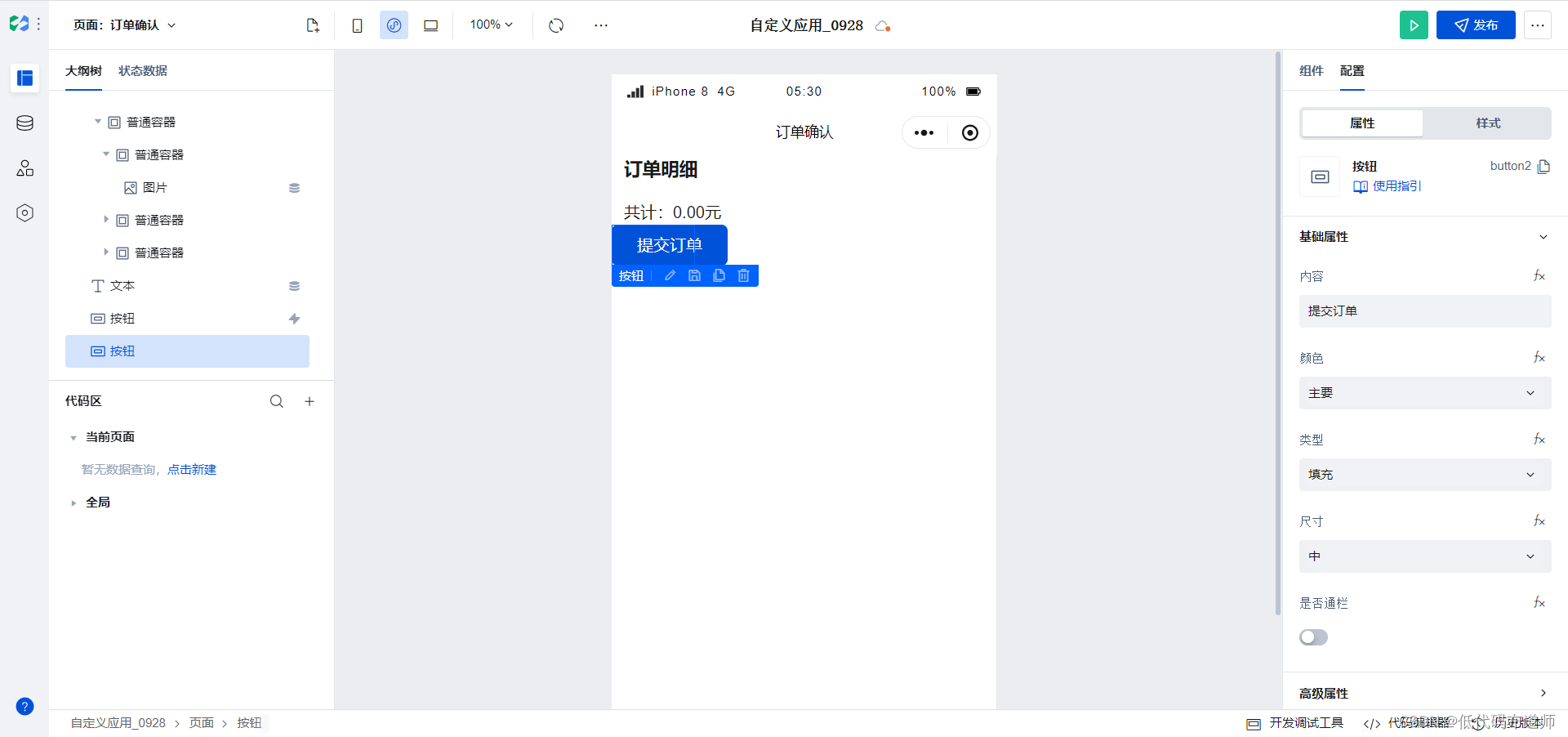Bind expression fx for 类型
The height and width of the screenshot is (737, 1568).
pos(1539,440)
